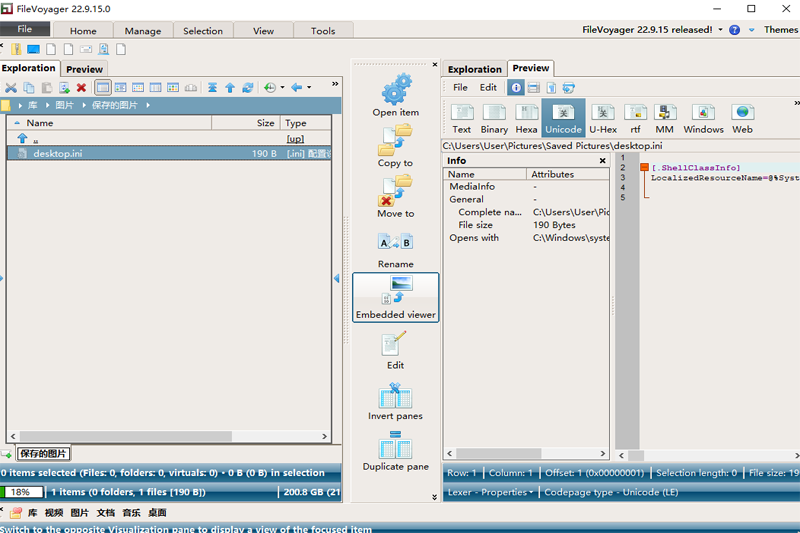Image resolution: width=800 pixels, height=533 pixels.
Task: Toggle the blue info panel button
Action: [516, 88]
